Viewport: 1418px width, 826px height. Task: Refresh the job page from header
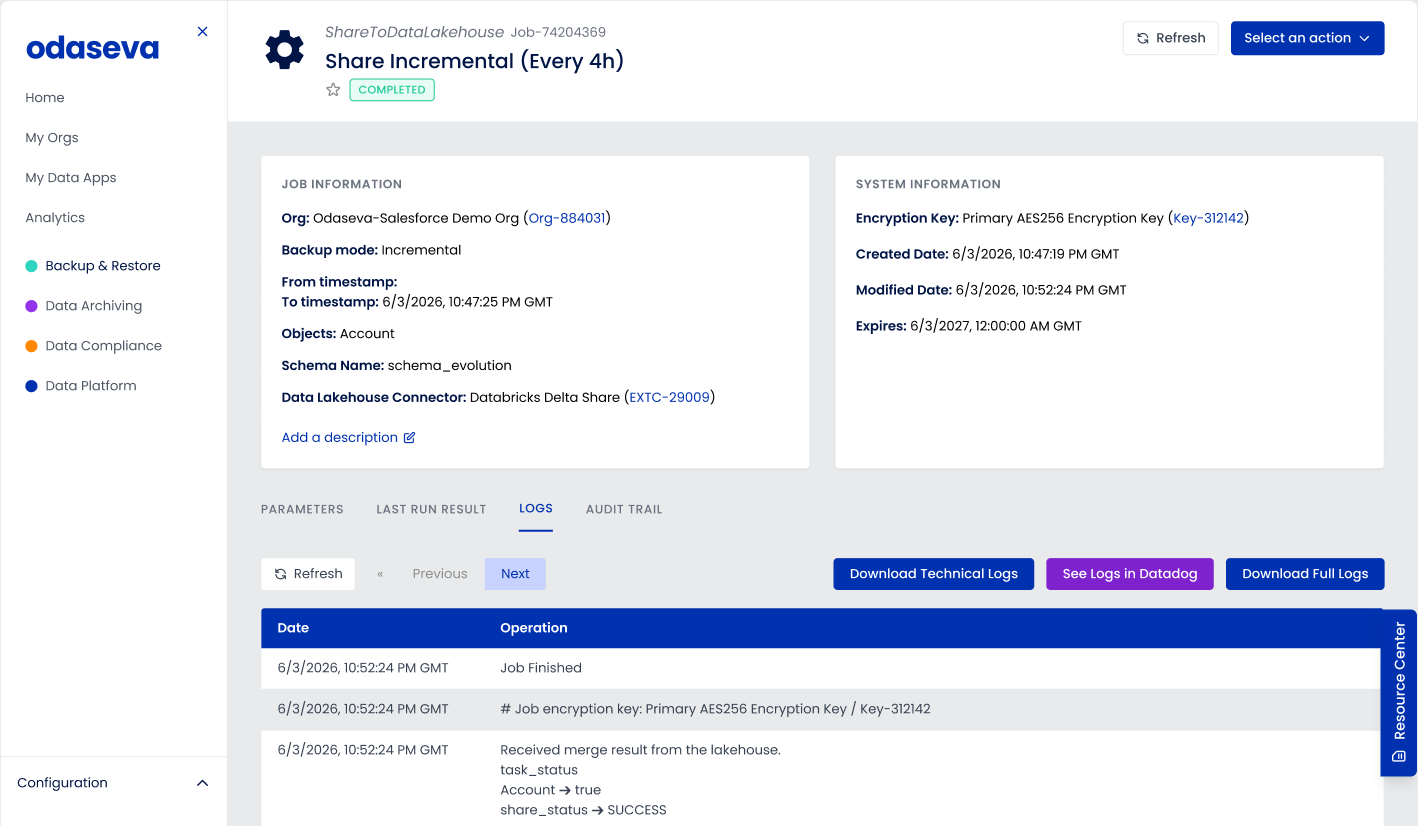point(1171,38)
